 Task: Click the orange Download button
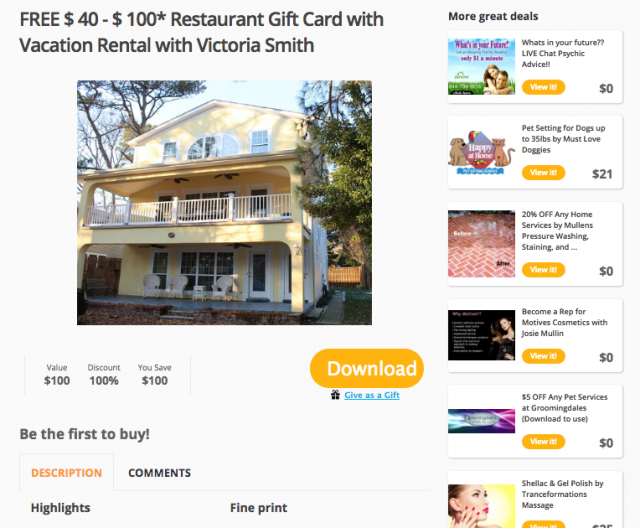coord(367,368)
